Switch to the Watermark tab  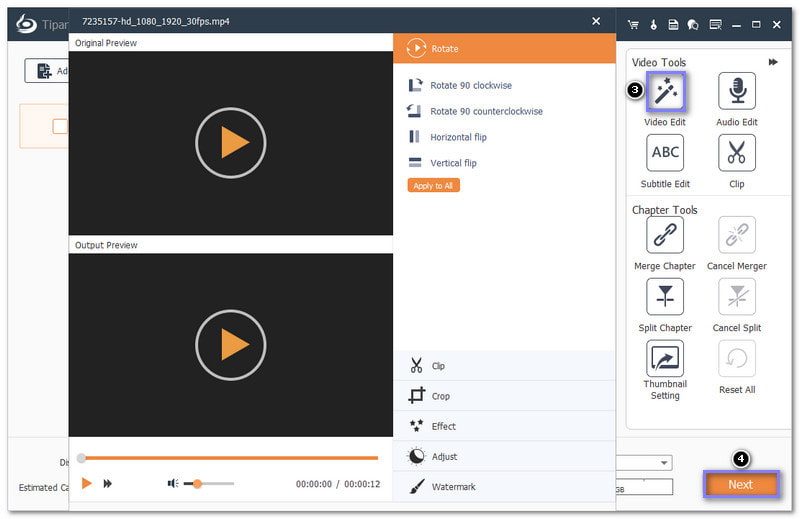453,487
